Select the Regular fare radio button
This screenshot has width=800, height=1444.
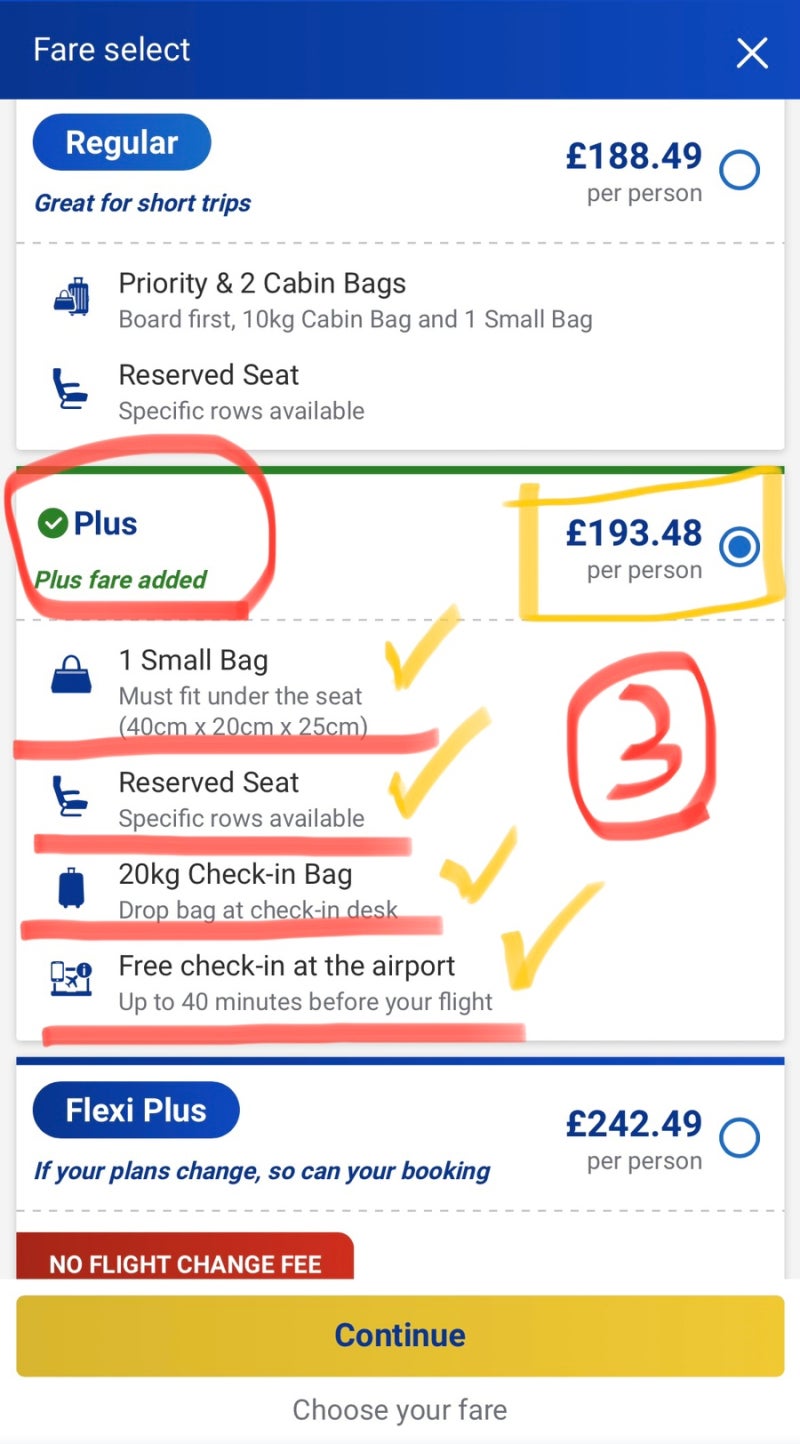point(740,171)
